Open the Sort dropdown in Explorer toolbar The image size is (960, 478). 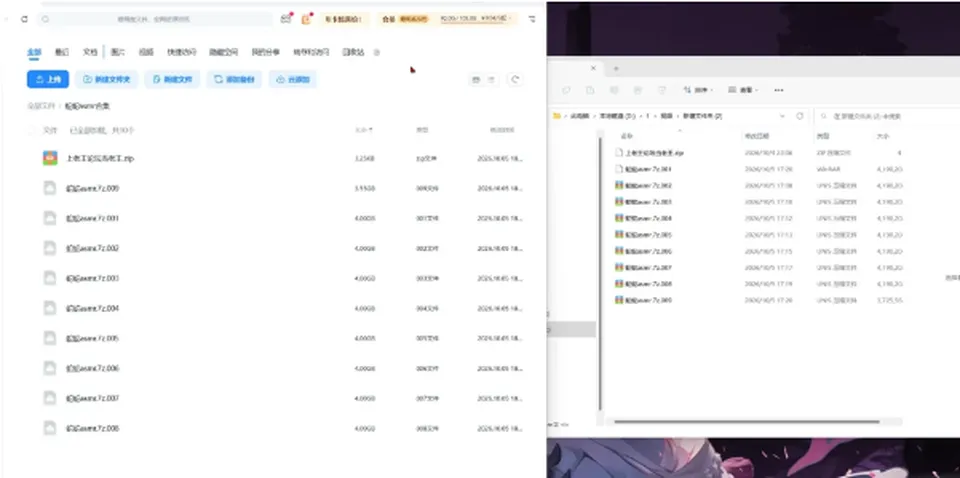[x=698, y=90]
